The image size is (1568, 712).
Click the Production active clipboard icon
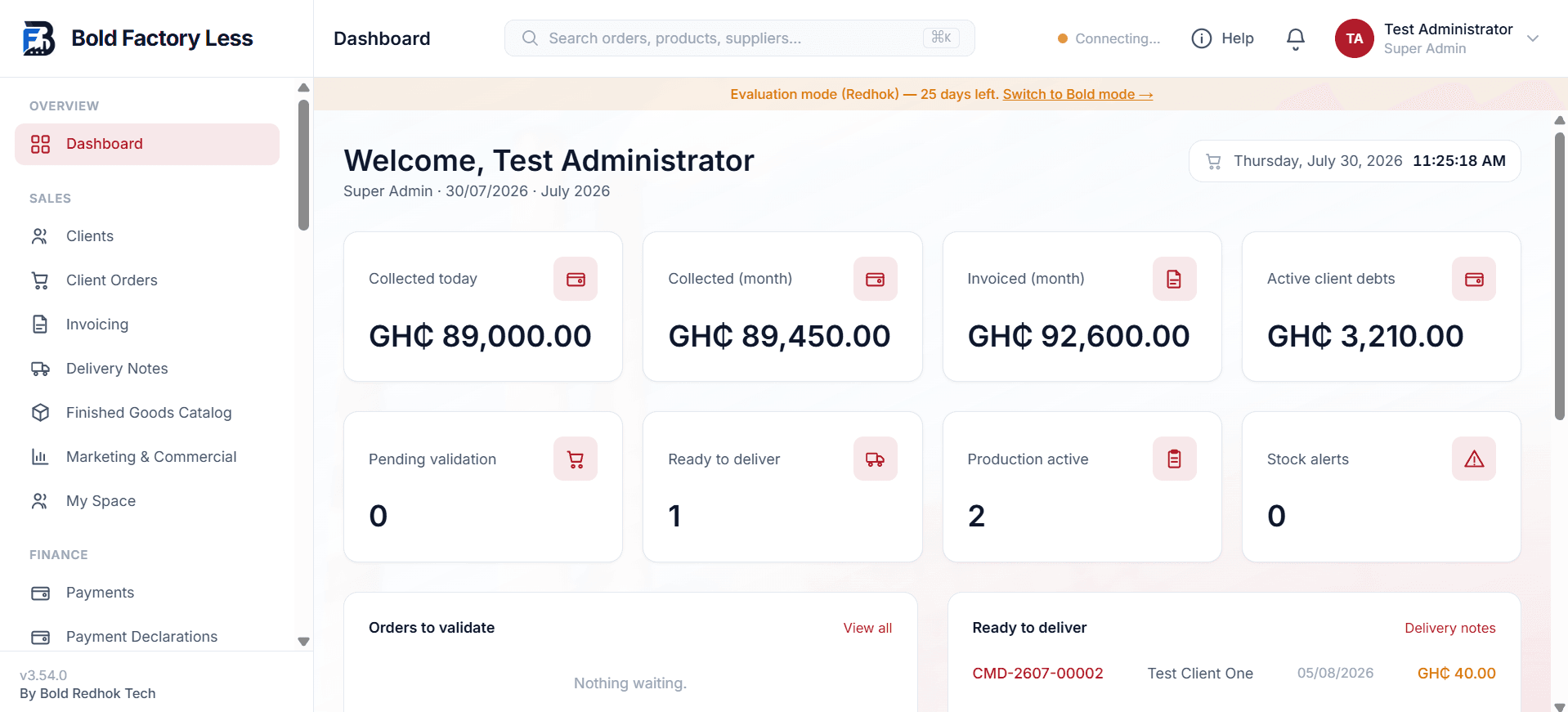[x=1174, y=459]
